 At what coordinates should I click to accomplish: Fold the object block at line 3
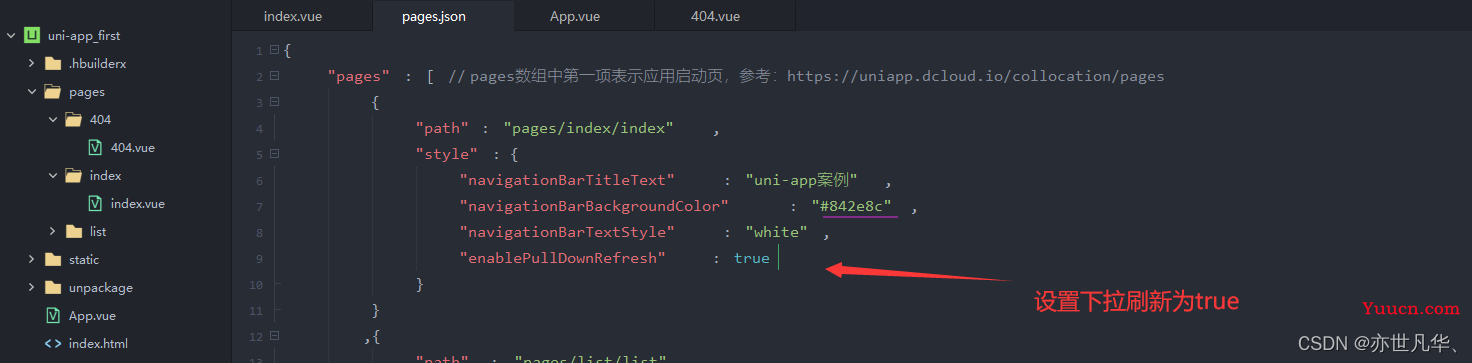click(274, 102)
